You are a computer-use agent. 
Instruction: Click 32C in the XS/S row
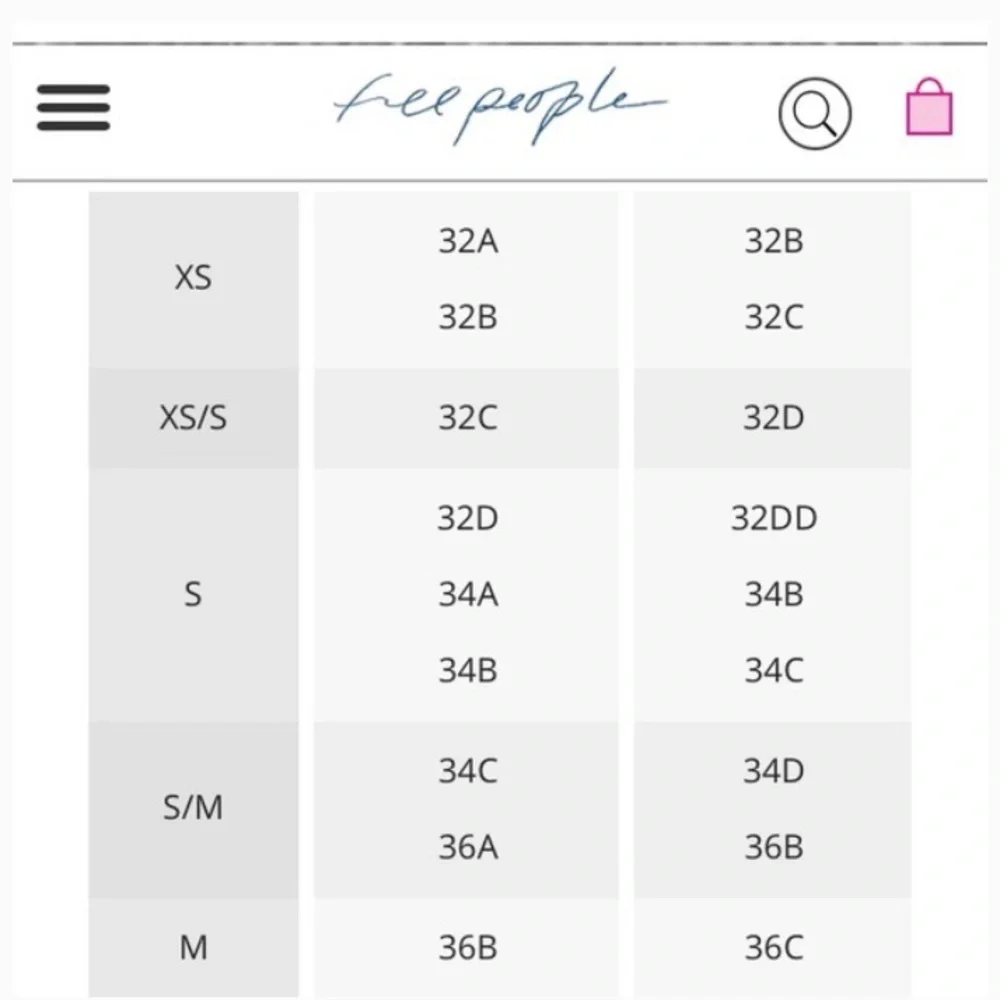pyautogui.click(x=468, y=418)
